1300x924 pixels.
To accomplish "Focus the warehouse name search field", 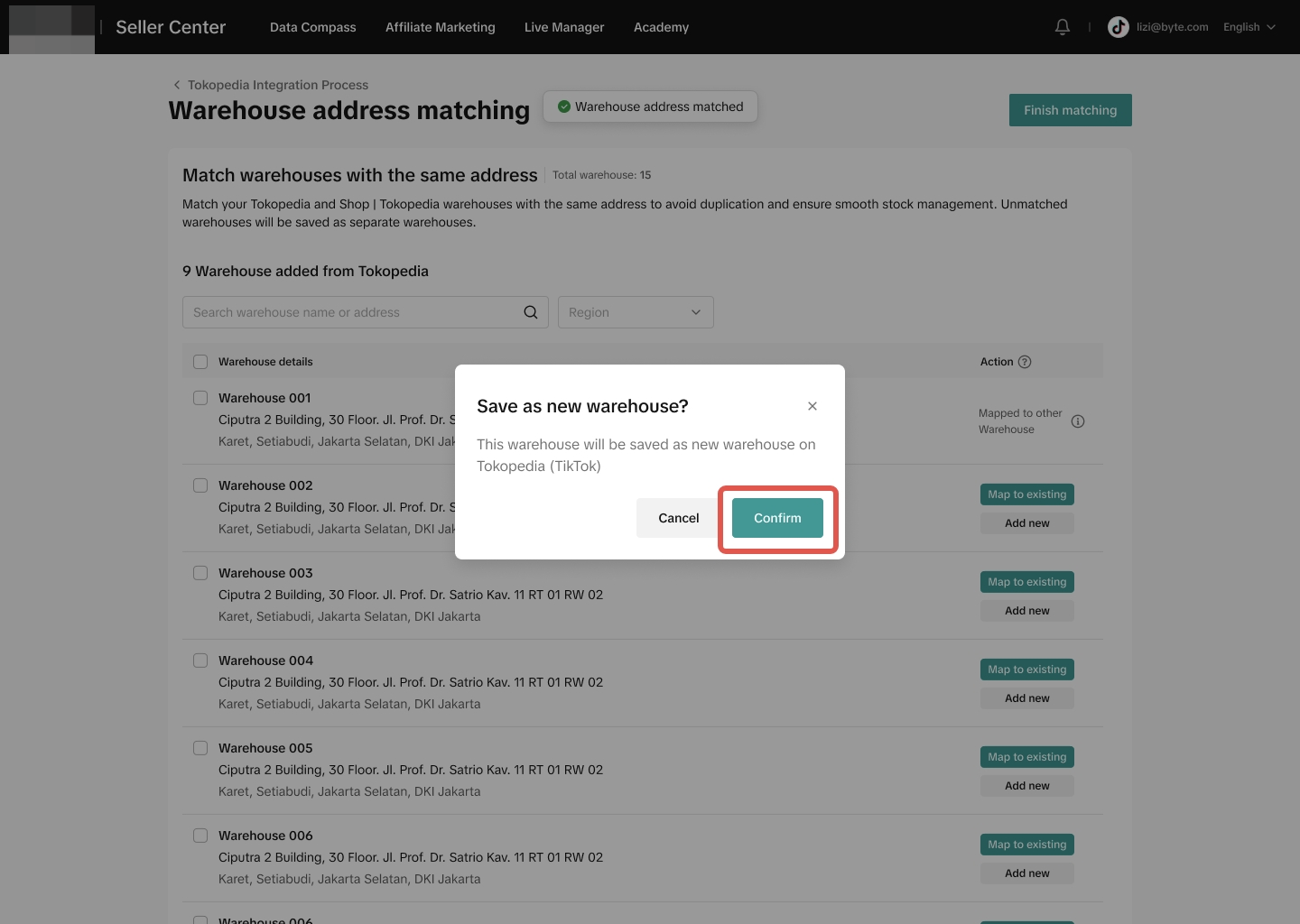I will coord(352,312).
